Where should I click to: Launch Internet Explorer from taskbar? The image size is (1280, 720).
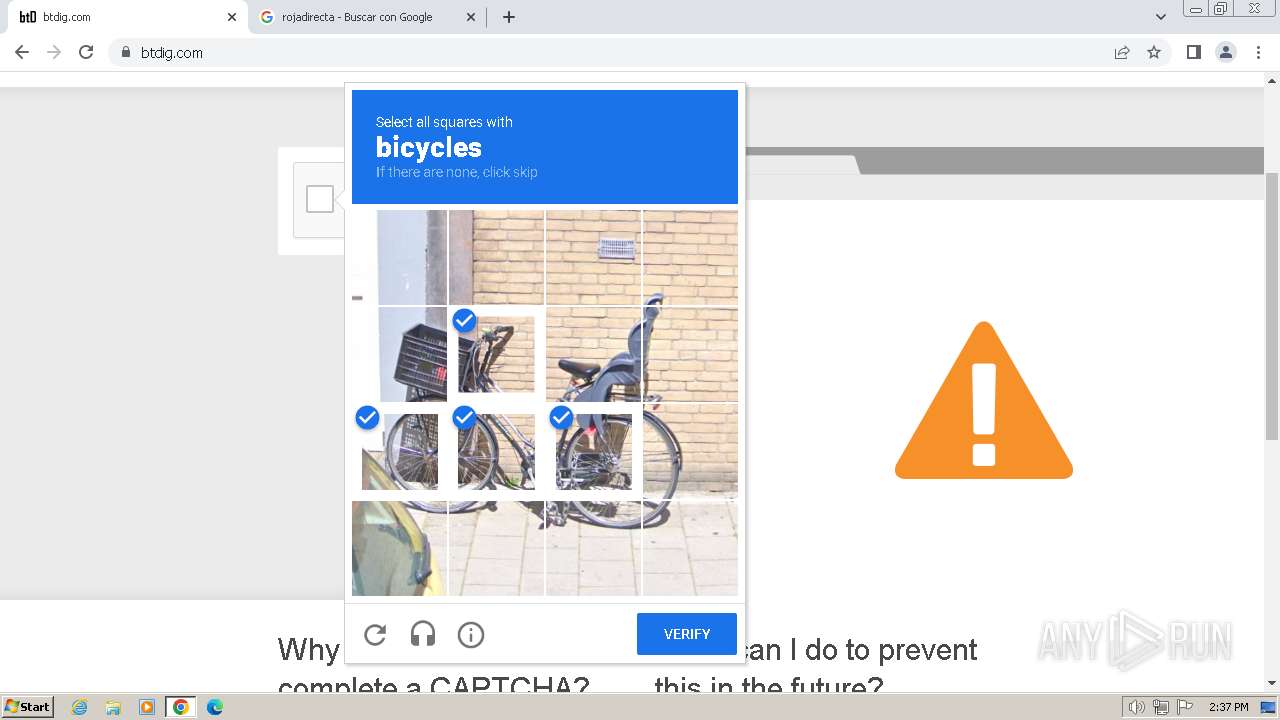(x=80, y=707)
